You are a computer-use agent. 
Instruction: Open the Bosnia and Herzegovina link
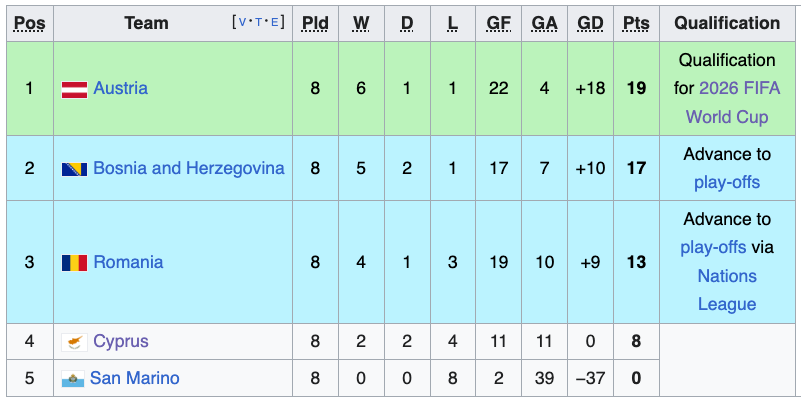(x=188, y=168)
